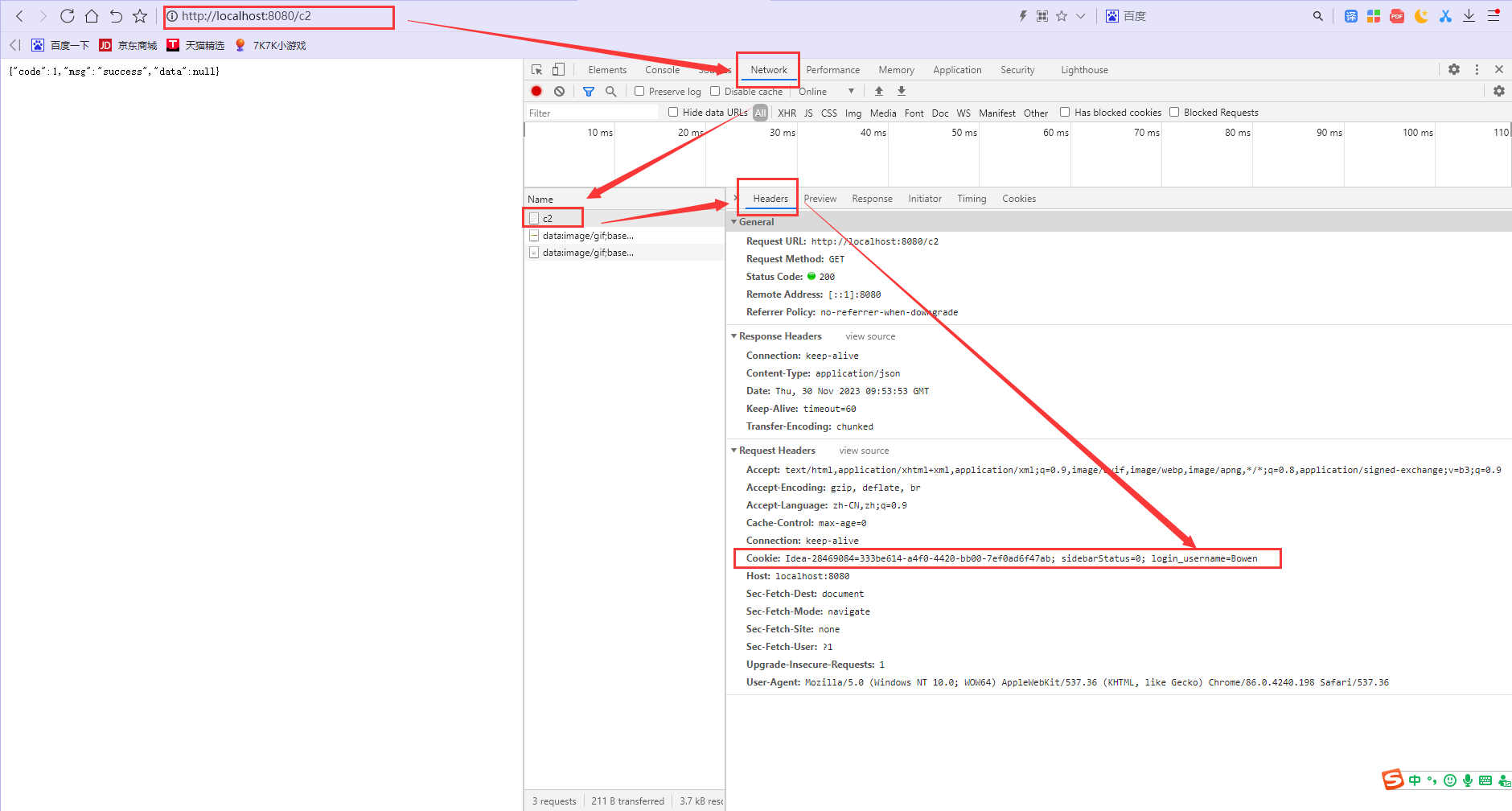Expand favorites dropdown chevron in address bar
Viewport: 1512px width, 811px height.
tap(1081, 16)
